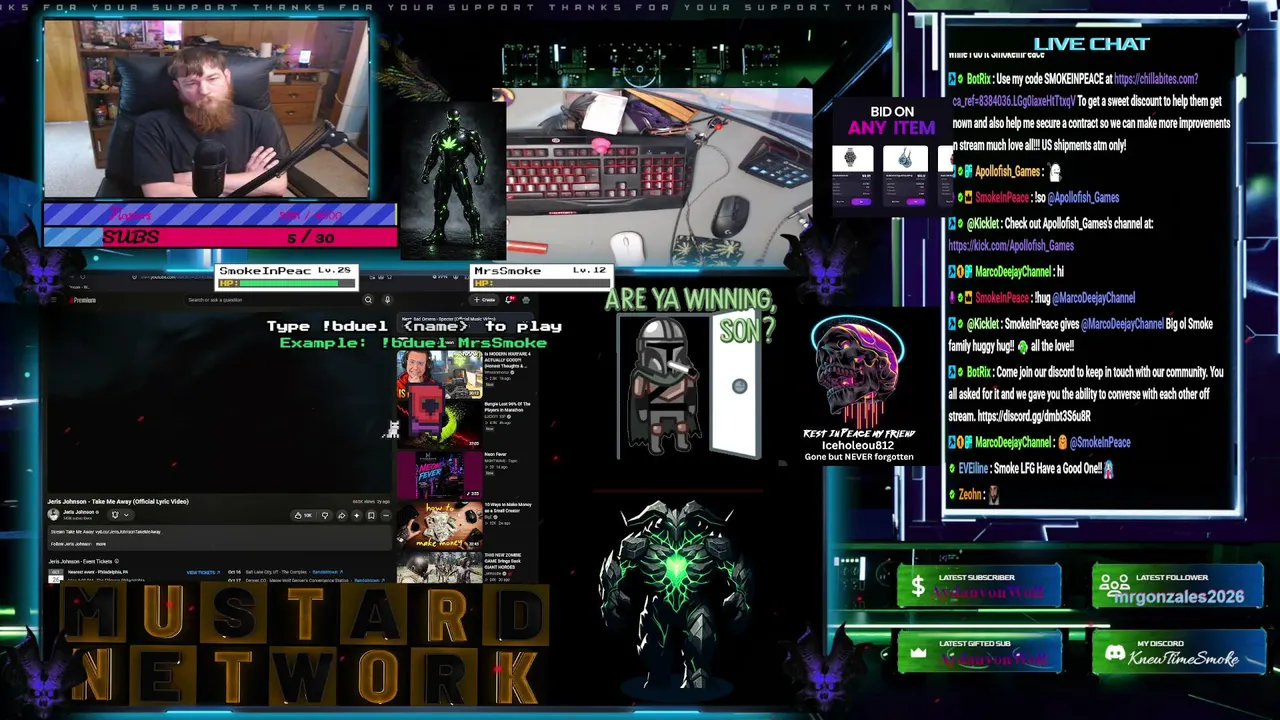Image resolution: width=1280 pixels, height=720 pixels.
Task: Click the My Discord logo icon
Action: 1114,653
